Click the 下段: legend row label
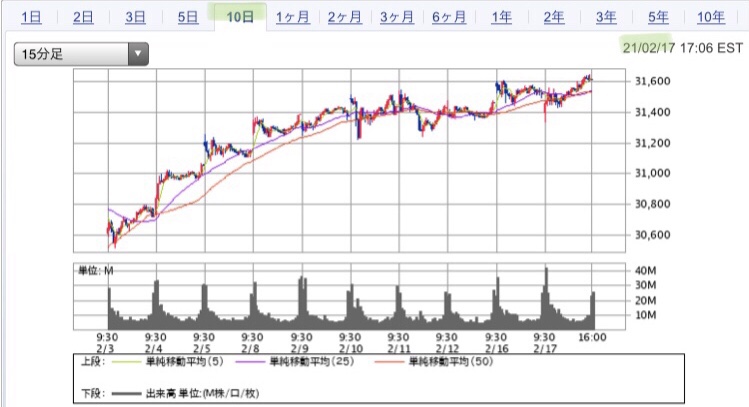The image size is (749, 407). click(x=93, y=394)
